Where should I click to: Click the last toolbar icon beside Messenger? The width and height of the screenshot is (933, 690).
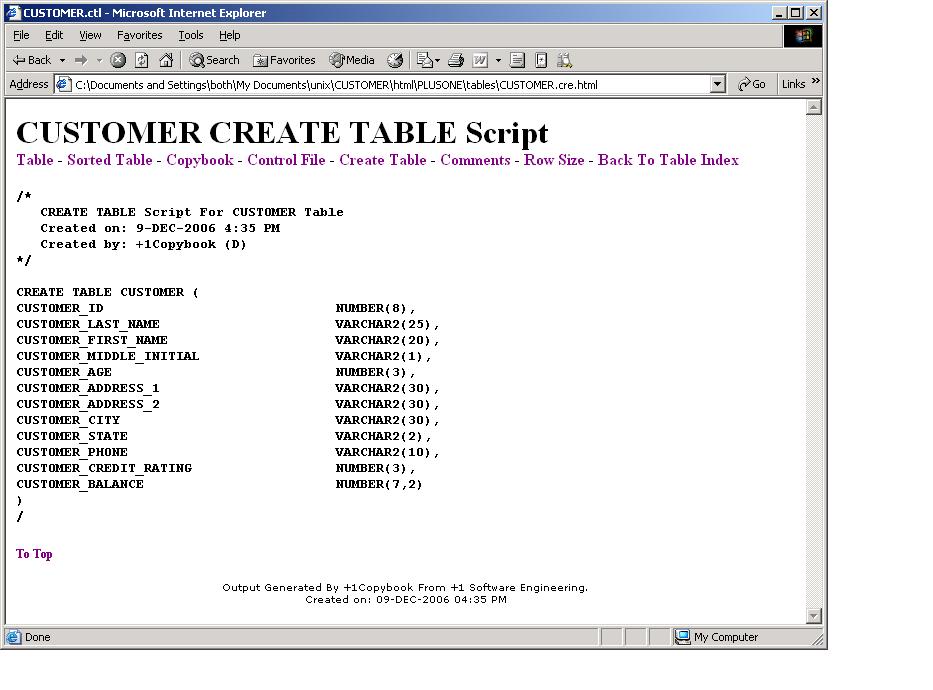tap(564, 60)
